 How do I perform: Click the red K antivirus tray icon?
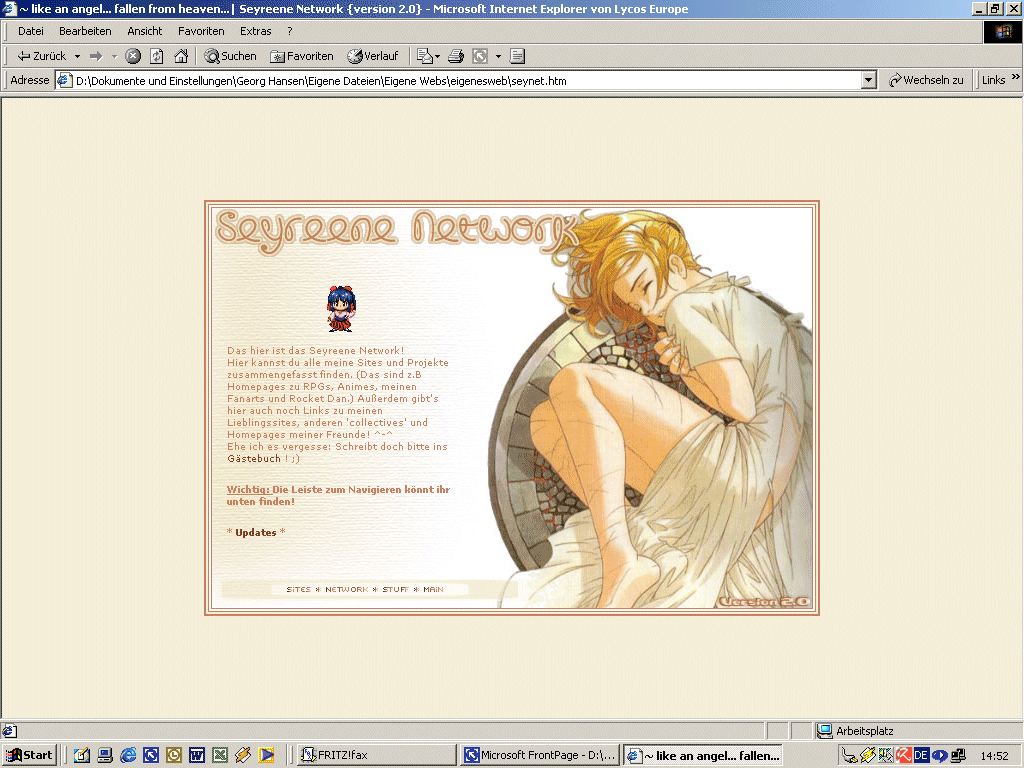click(x=904, y=756)
